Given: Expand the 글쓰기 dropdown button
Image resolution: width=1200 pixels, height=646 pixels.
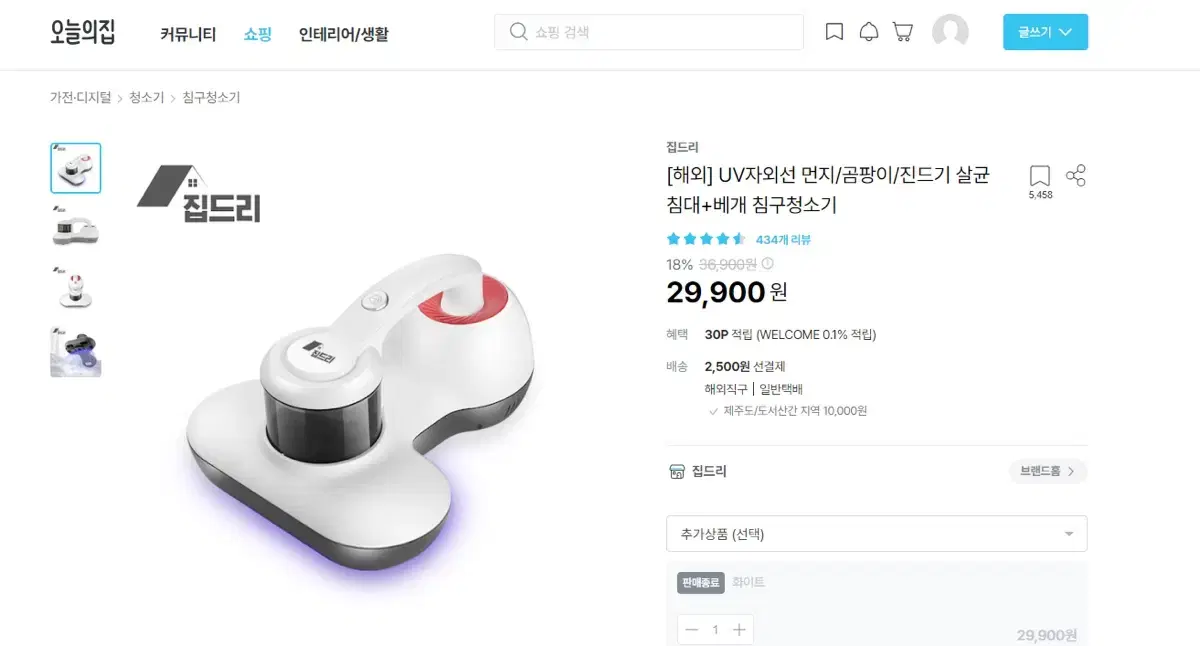Looking at the screenshot, I should tap(1045, 32).
